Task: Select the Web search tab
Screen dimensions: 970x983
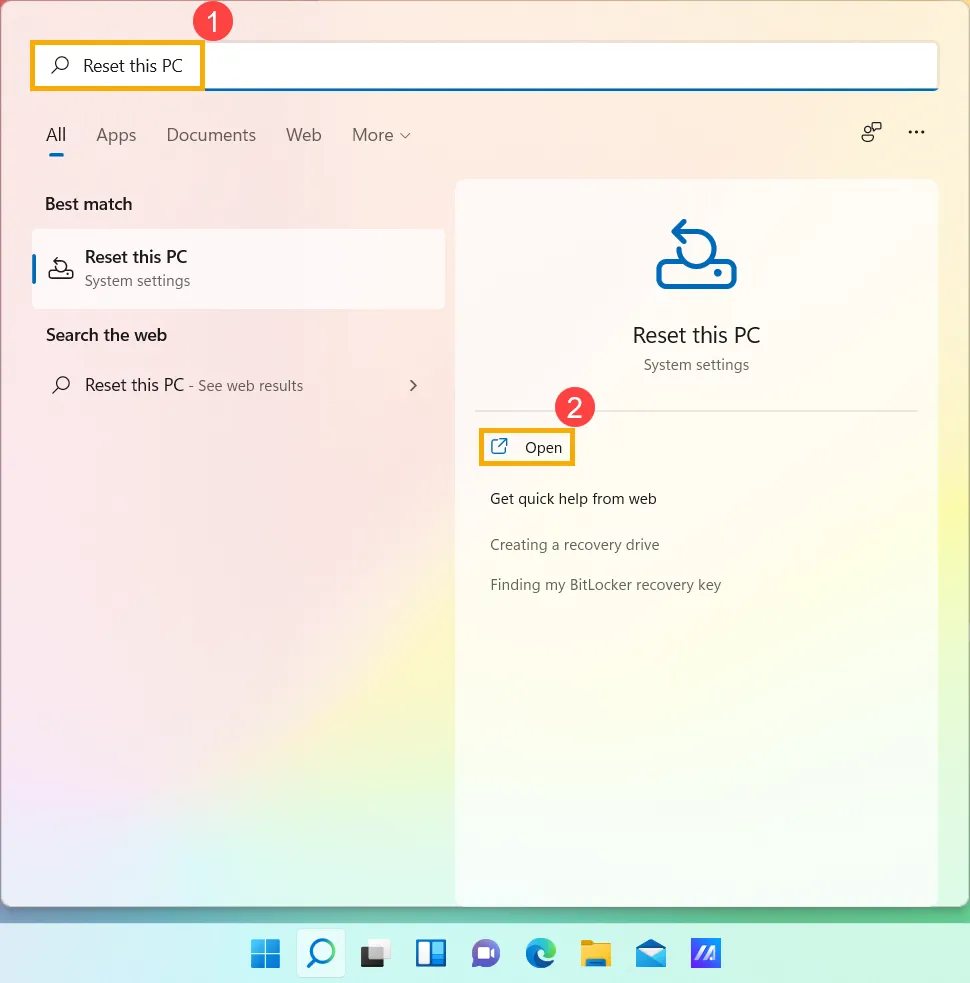Action: pyautogui.click(x=303, y=134)
